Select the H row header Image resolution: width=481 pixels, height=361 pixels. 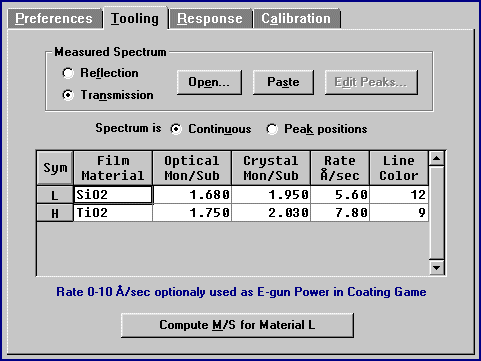pyautogui.click(x=55, y=213)
